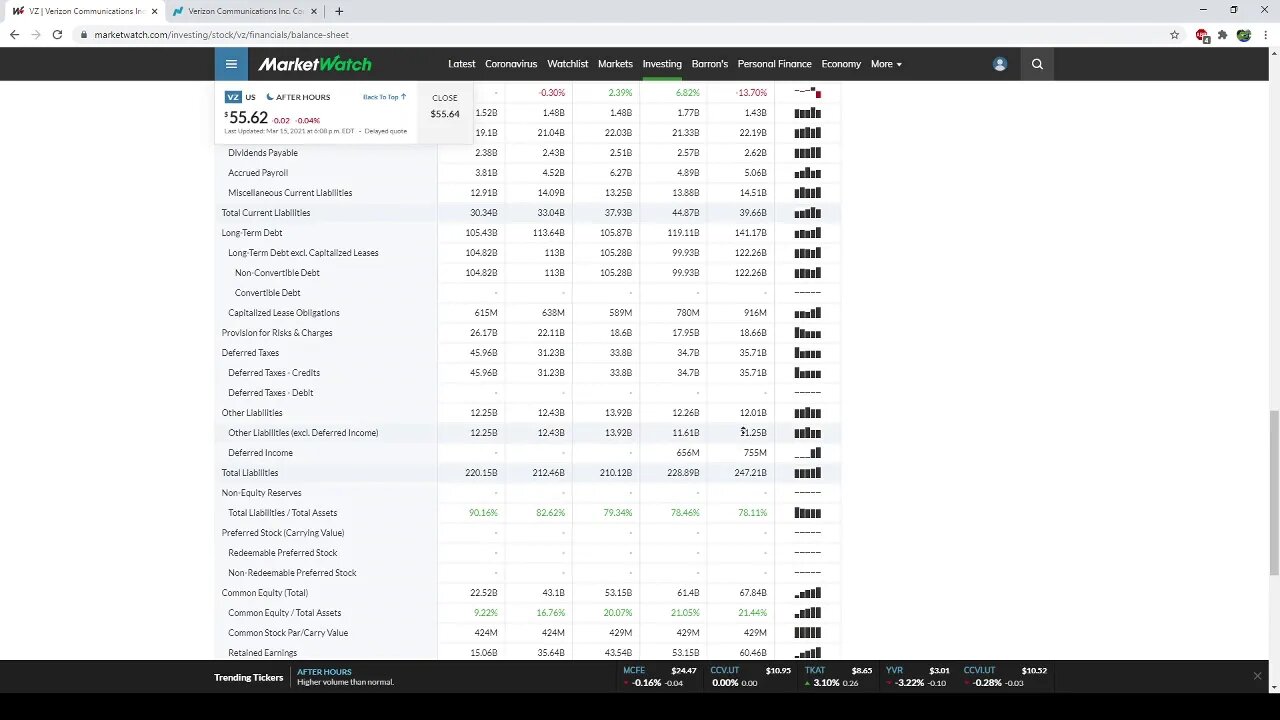Expand the More navigation dropdown
The width and height of the screenshot is (1280, 720).
pyautogui.click(x=886, y=64)
